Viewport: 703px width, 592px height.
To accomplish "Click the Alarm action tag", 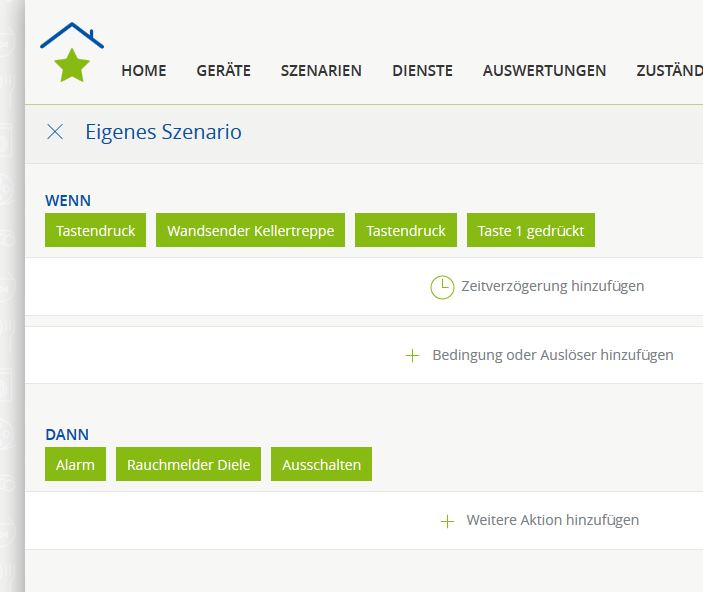I will click(x=76, y=465).
